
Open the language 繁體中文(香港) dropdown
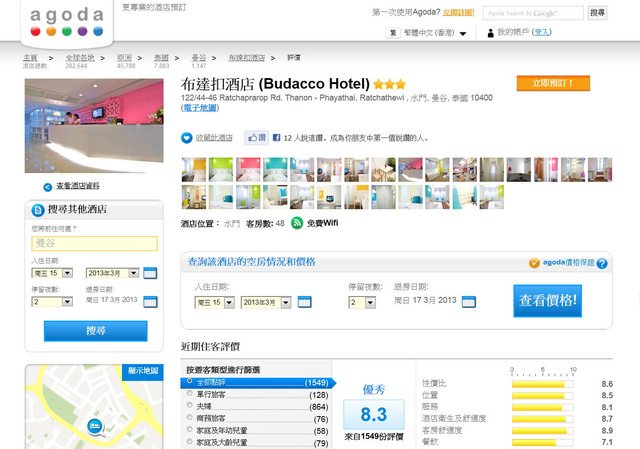coord(435,33)
